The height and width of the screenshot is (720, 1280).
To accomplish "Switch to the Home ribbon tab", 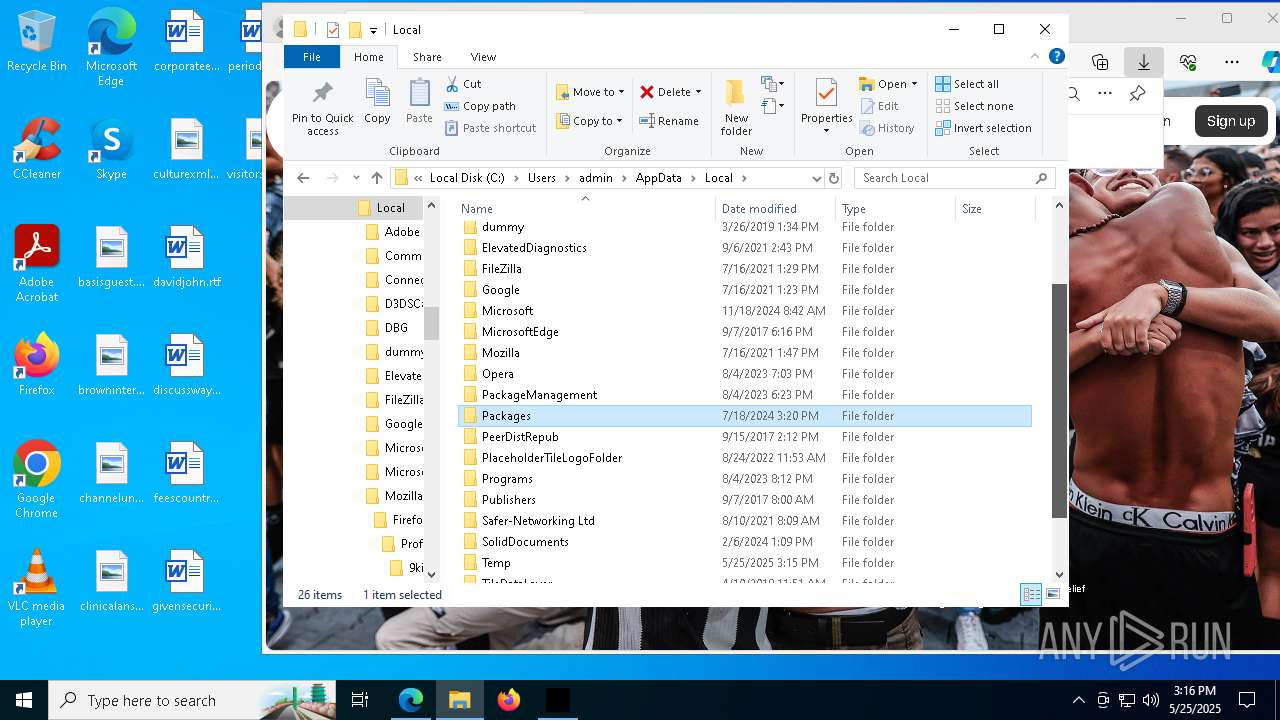I will (x=369, y=57).
